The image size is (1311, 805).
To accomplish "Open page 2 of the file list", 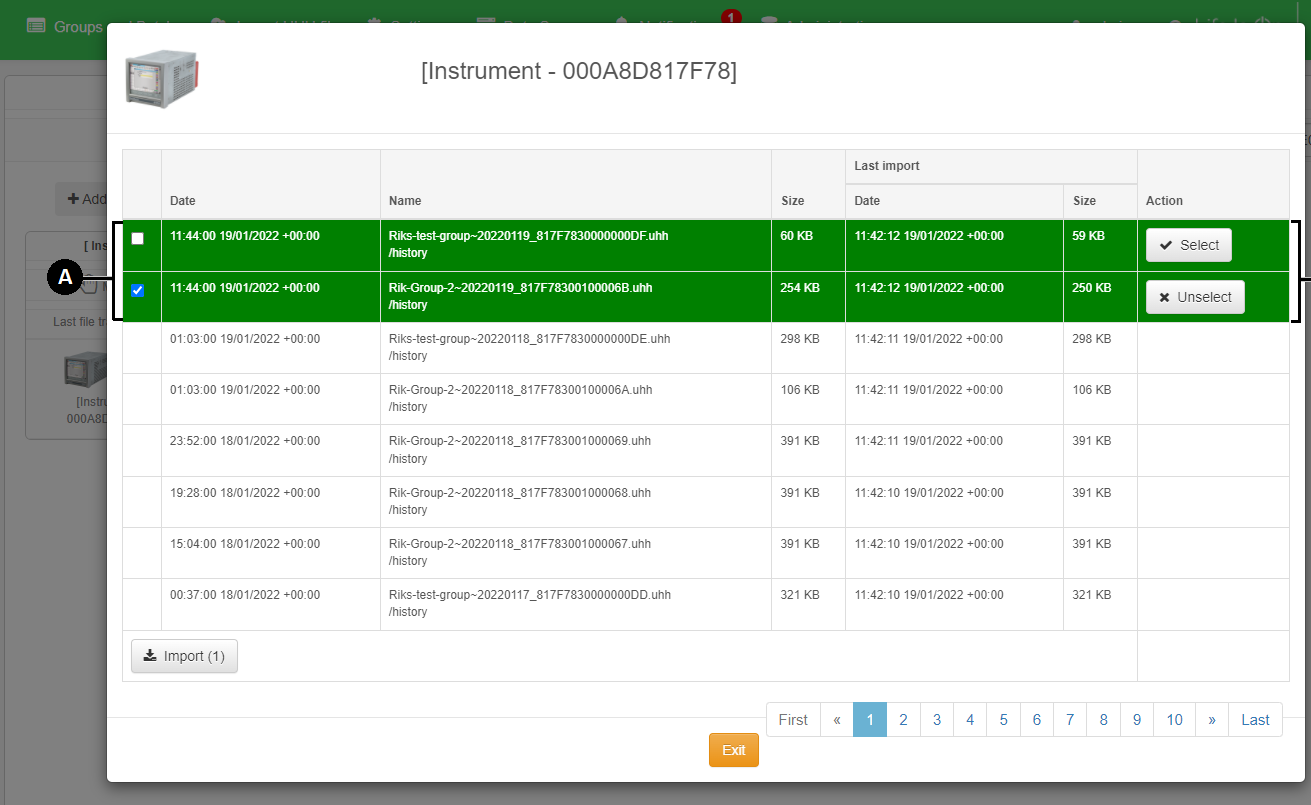I will 903,720.
